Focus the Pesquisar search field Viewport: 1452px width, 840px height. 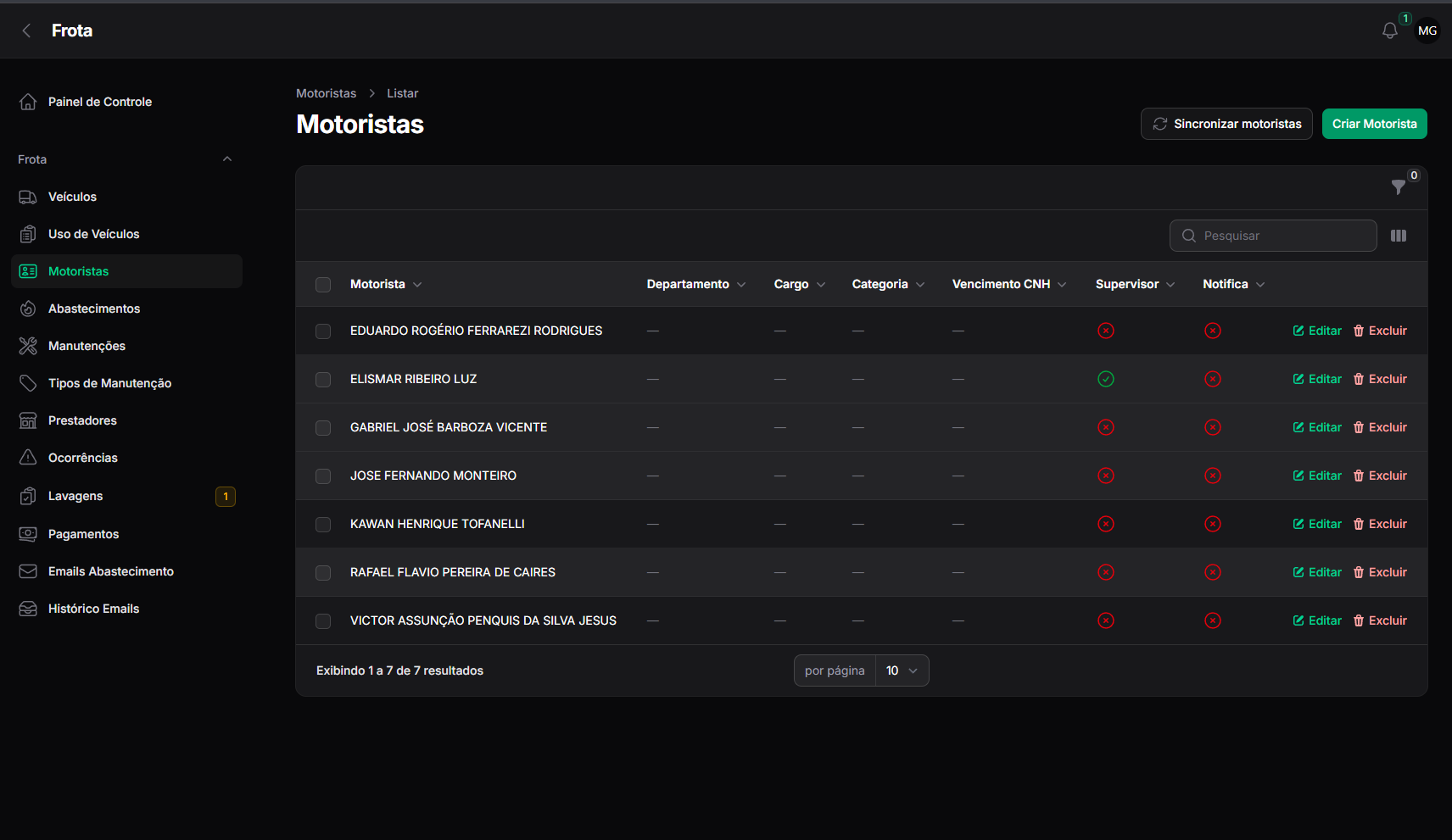click(x=1273, y=236)
